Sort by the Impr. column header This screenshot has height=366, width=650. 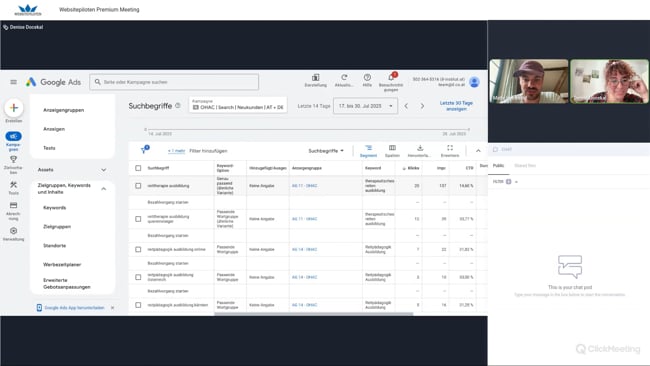(441, 168)
